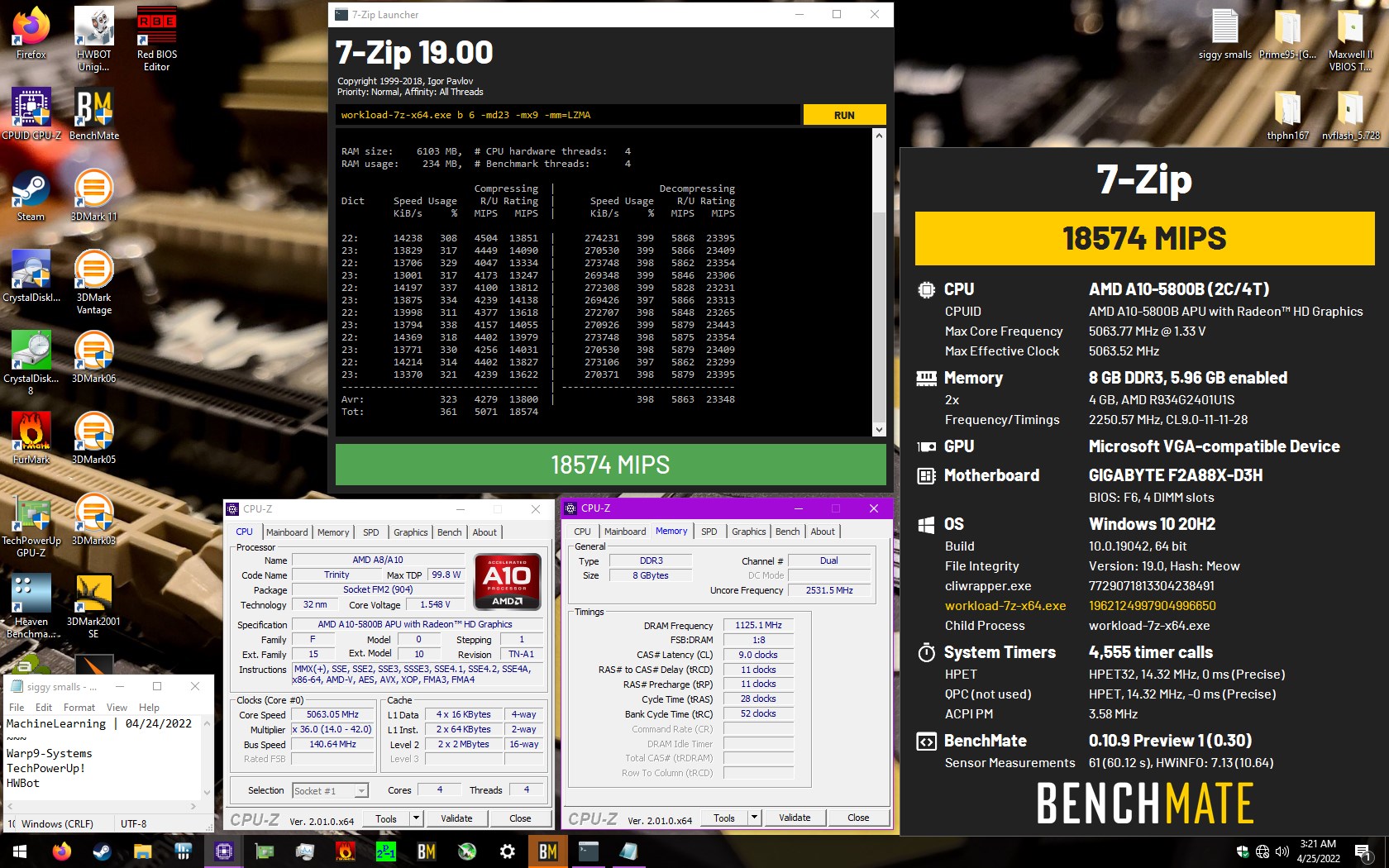Open the SPD tab in the purple CPU-Z window
This screenshot has width=1389, height=868.
coord(709,532)
